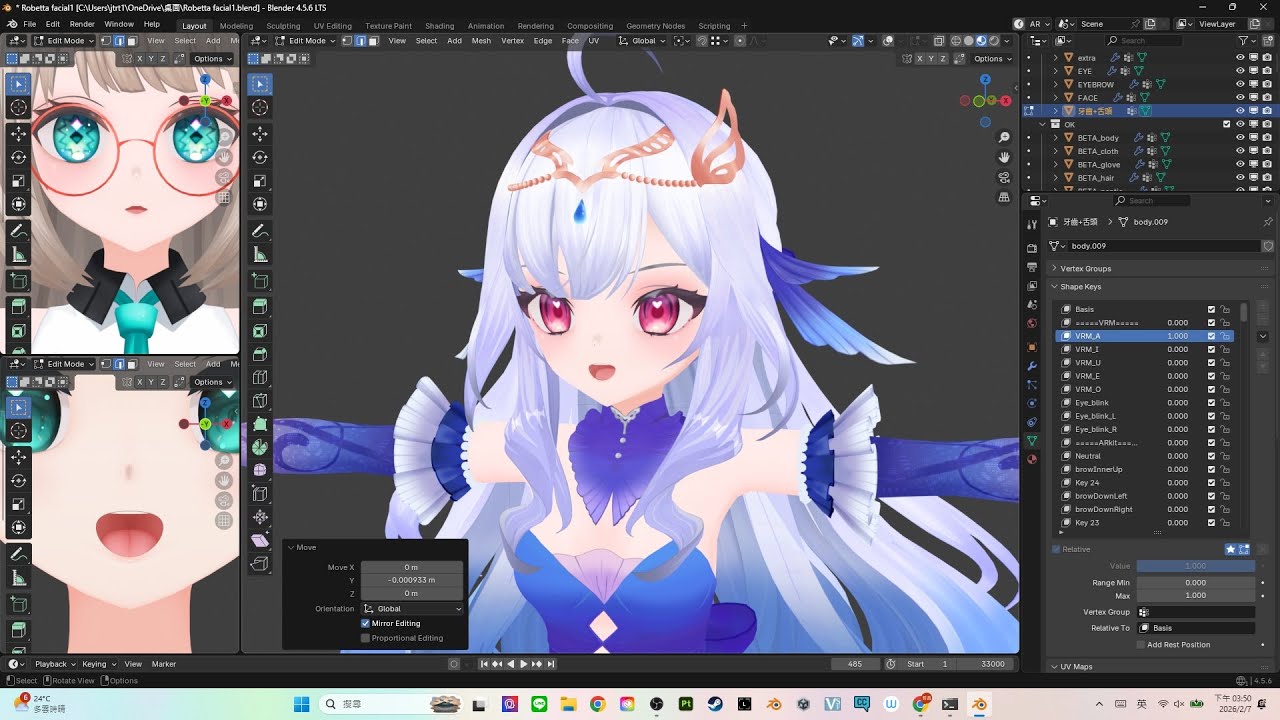
Task: Click the play animation button
Action: (x=523, y=664)
